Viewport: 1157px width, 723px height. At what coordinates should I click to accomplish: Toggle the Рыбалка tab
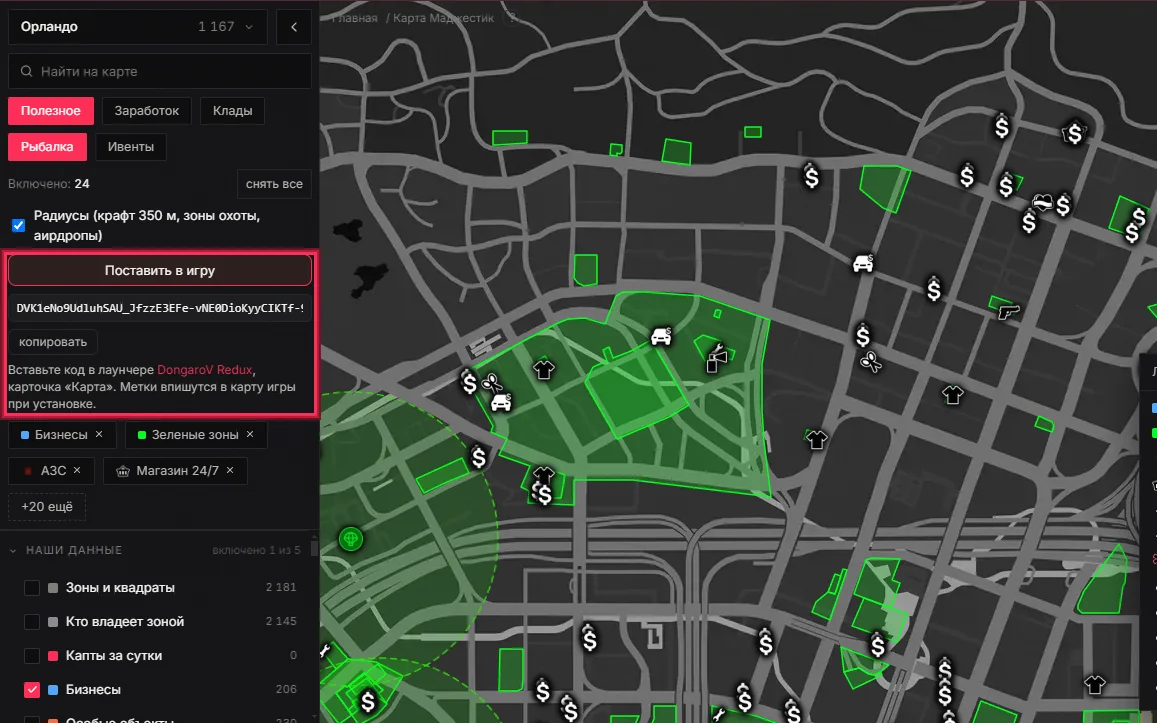click(47, 147)
